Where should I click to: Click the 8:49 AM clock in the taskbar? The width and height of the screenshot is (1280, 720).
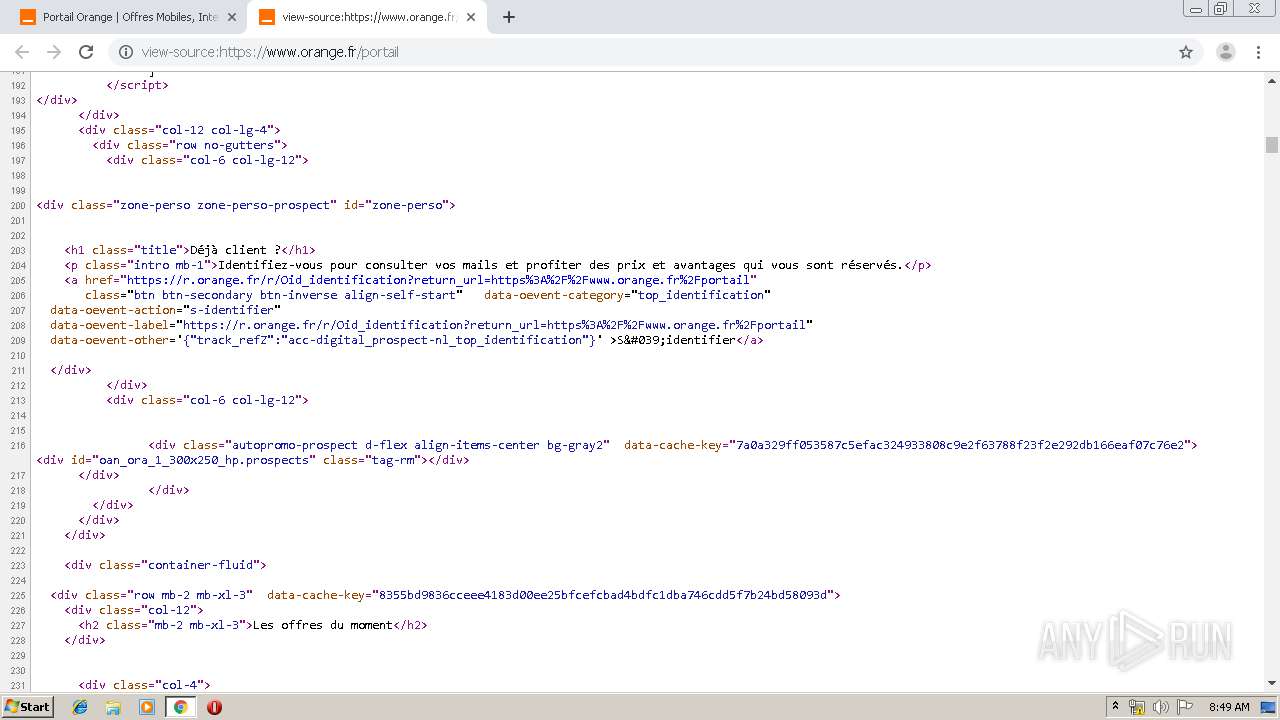click(x=1229, y=707)
